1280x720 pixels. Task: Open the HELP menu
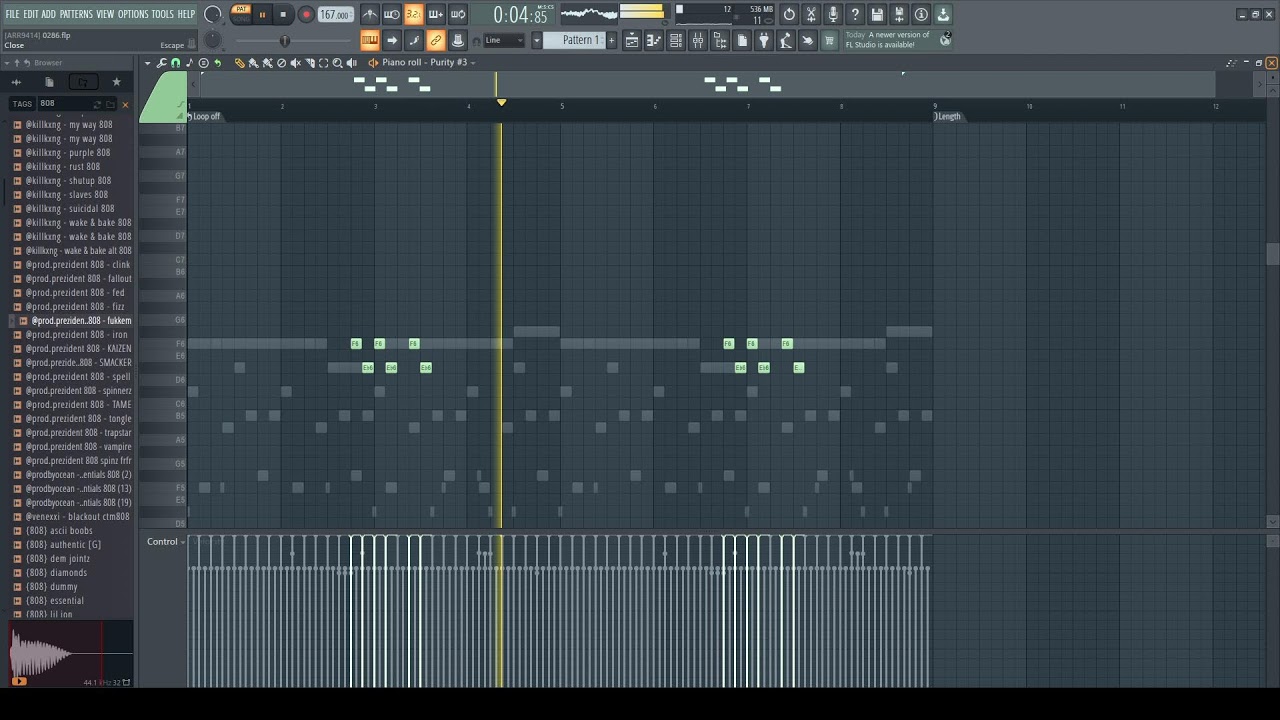pos(186,14)
